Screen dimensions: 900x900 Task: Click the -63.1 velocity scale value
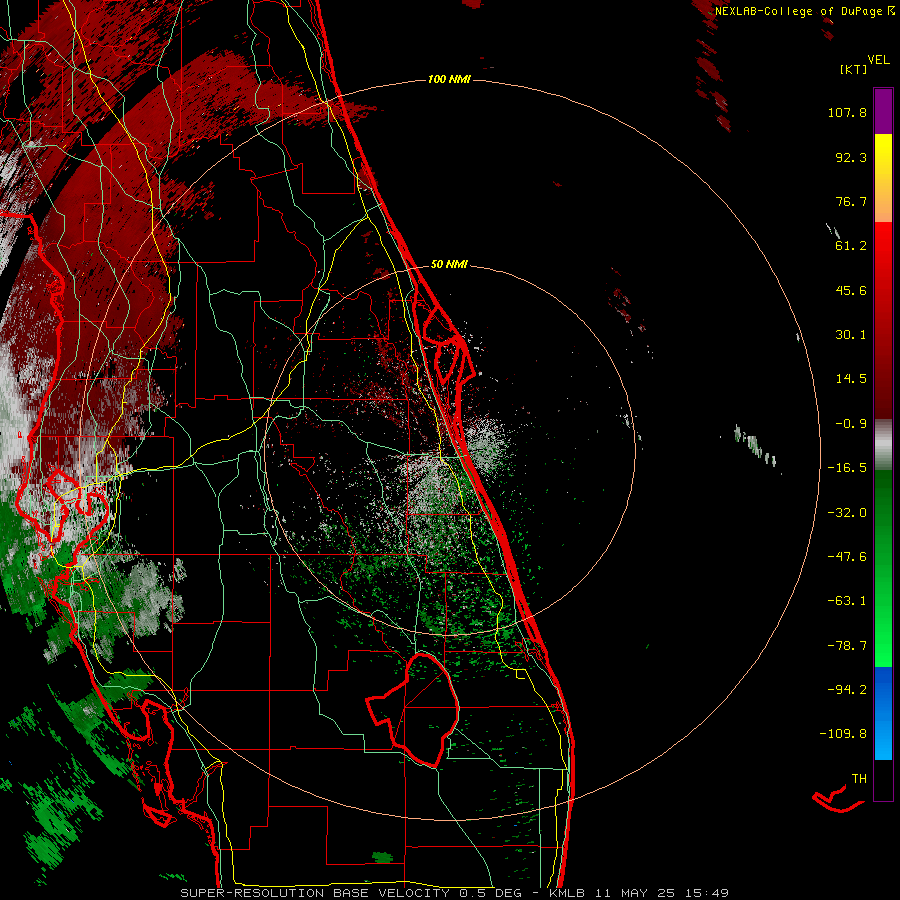pyautogui.click(x=847, y=601)
